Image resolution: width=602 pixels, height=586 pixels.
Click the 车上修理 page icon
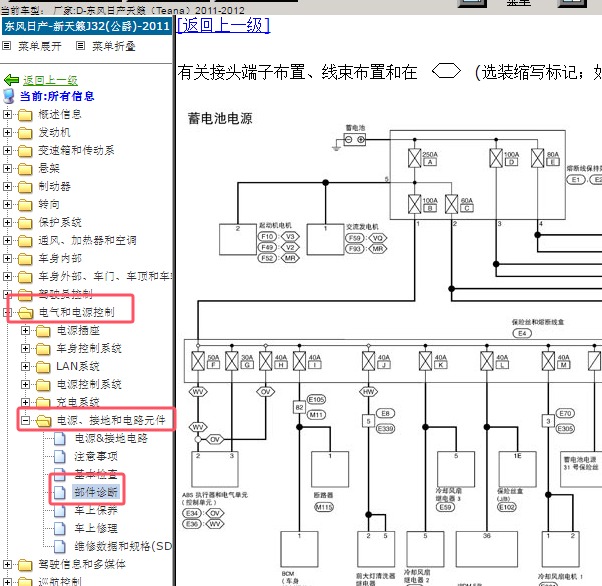point(60,529)
